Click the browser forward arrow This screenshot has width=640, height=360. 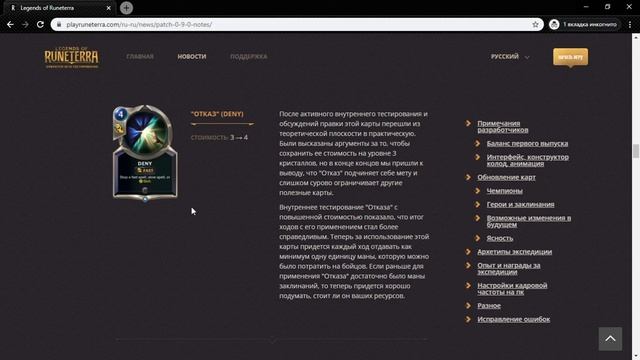coord(25,24)
